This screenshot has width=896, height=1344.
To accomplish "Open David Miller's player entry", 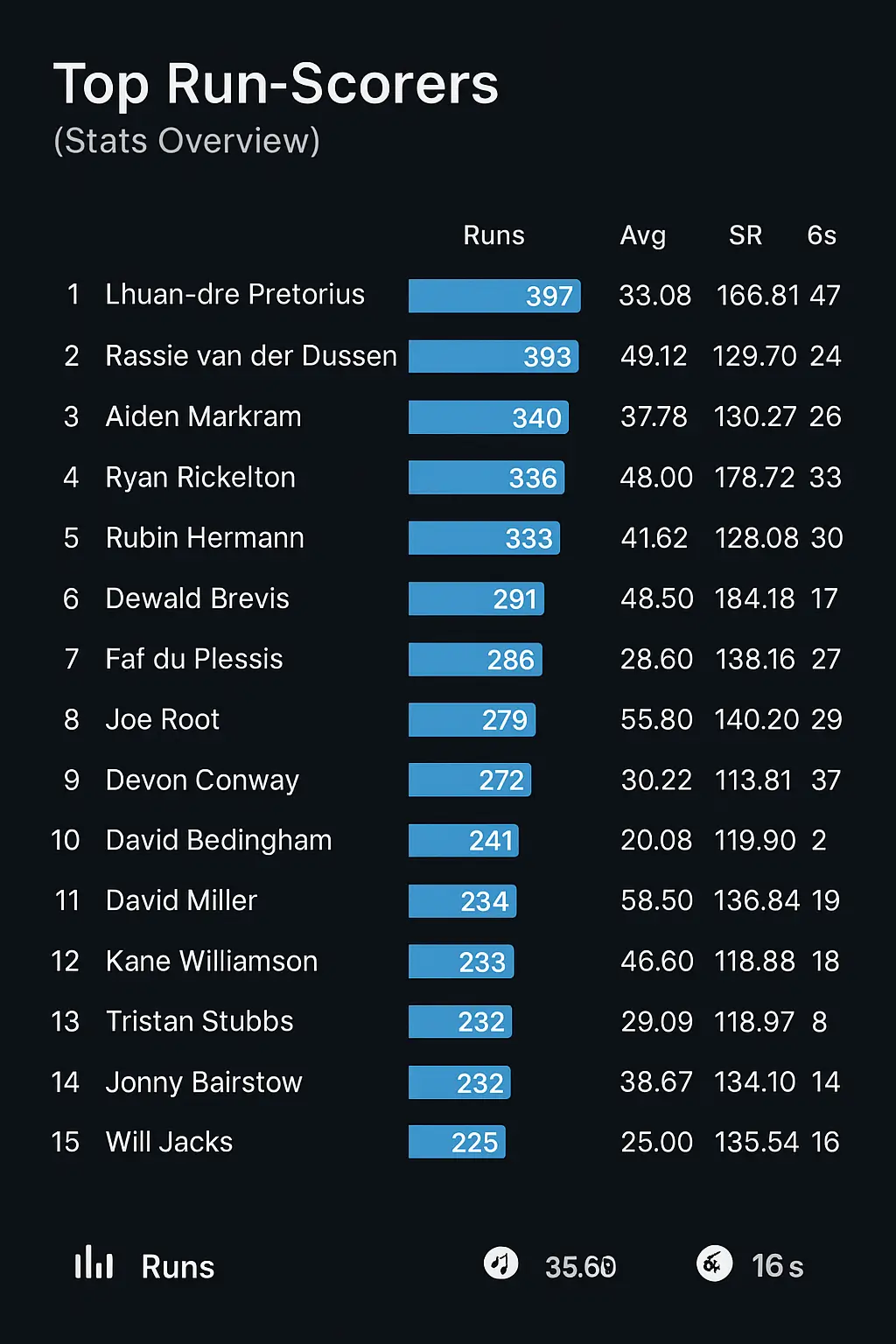I will pos(181,900).
